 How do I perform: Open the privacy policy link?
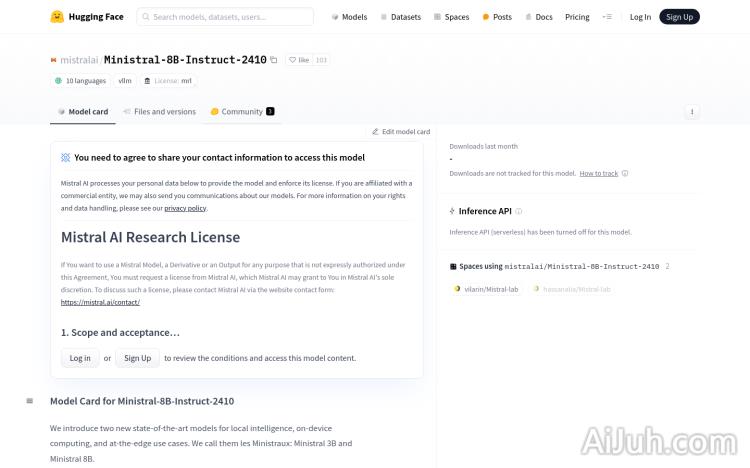click(x=185, y=208)
